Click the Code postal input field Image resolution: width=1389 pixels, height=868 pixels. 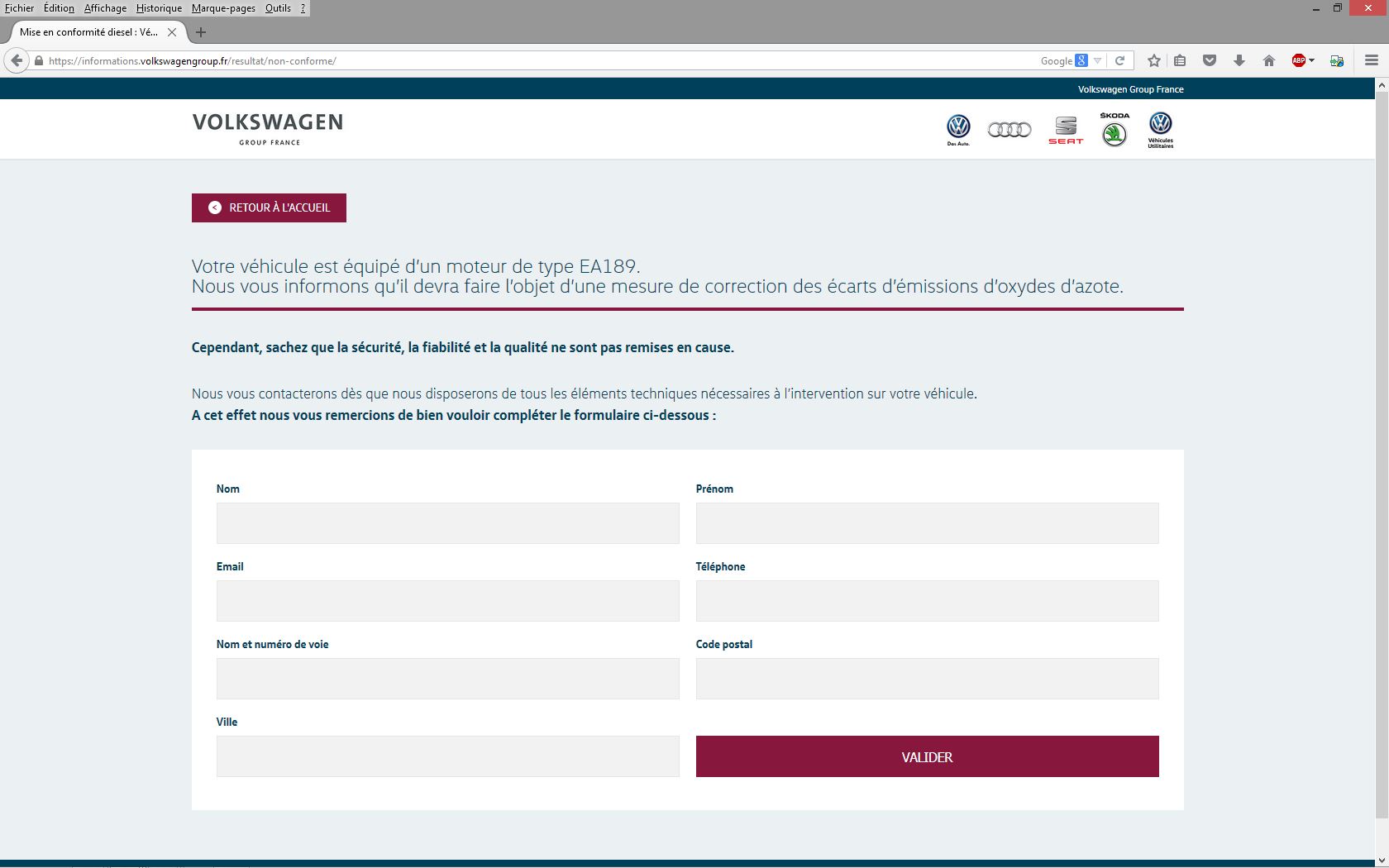pyautogui.click(x=927, y=679)
